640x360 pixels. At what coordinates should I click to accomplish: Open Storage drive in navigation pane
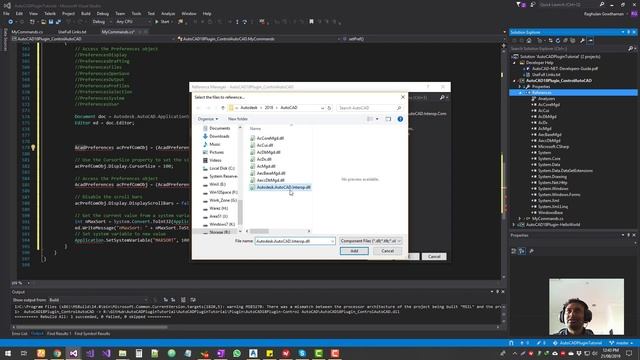tap(220, 232)
